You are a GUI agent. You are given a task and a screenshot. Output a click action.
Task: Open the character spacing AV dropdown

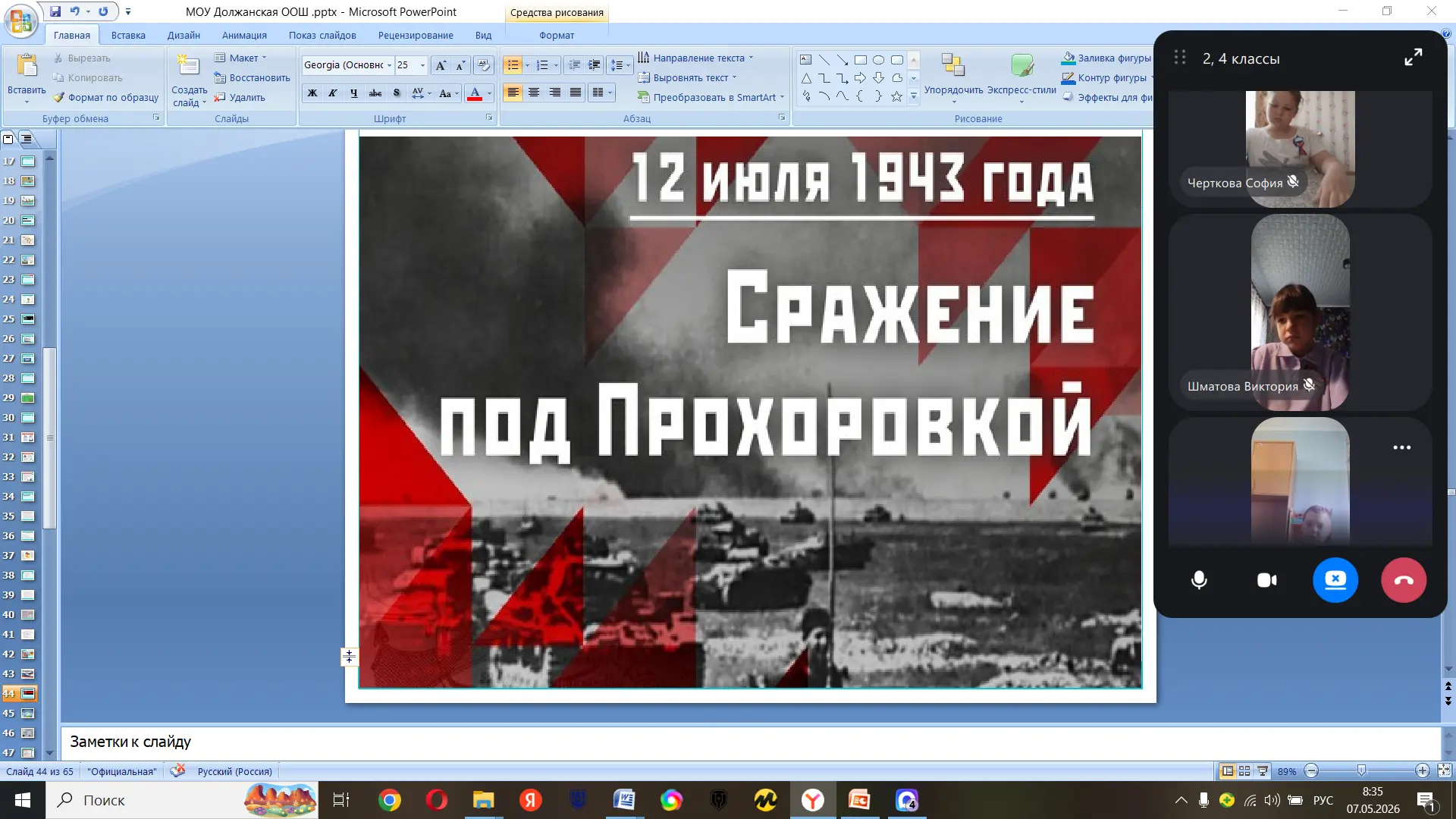point(421,93)
